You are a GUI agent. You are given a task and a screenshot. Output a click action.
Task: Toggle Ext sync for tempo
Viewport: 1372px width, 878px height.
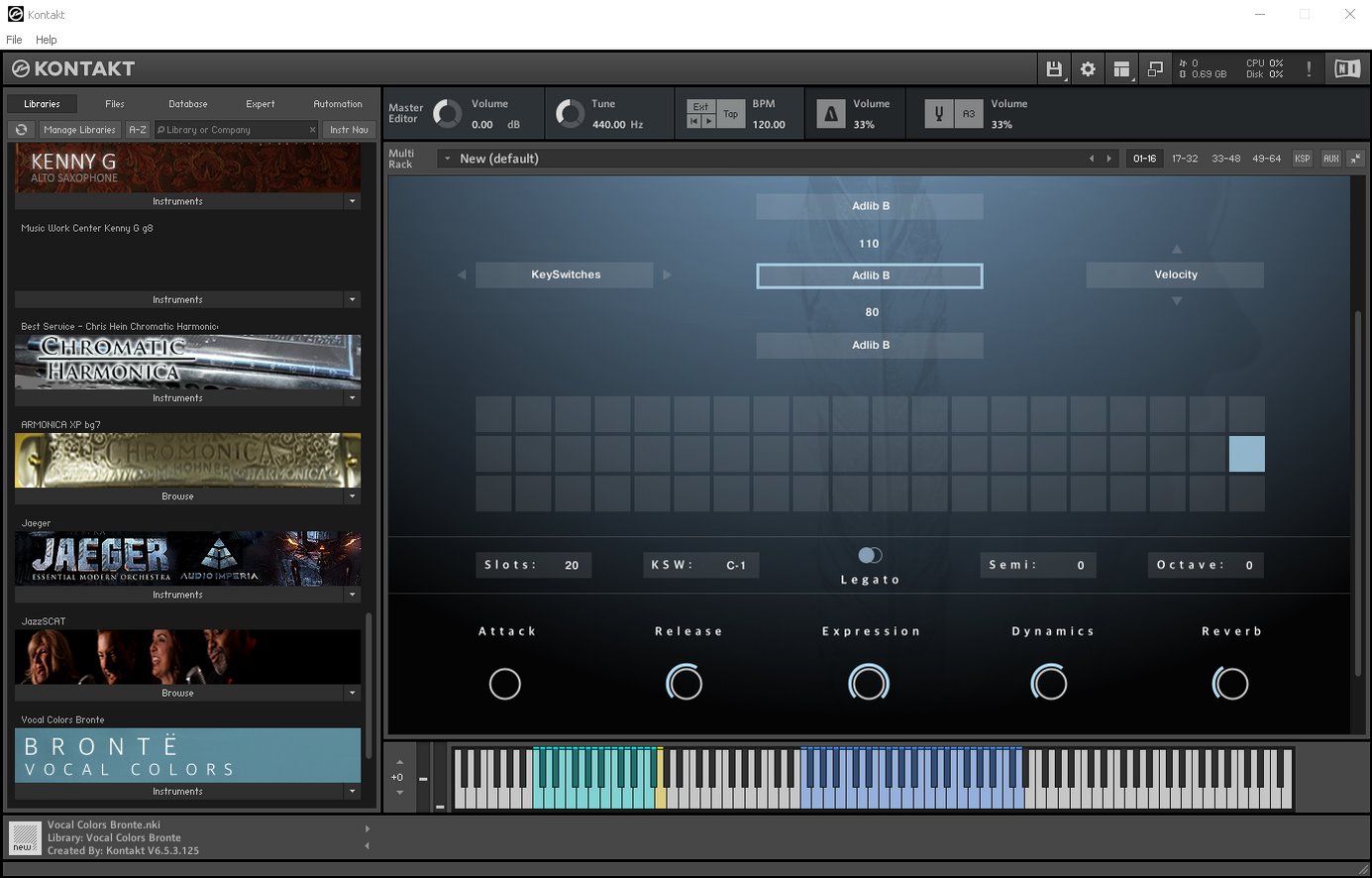click(700, 107)
